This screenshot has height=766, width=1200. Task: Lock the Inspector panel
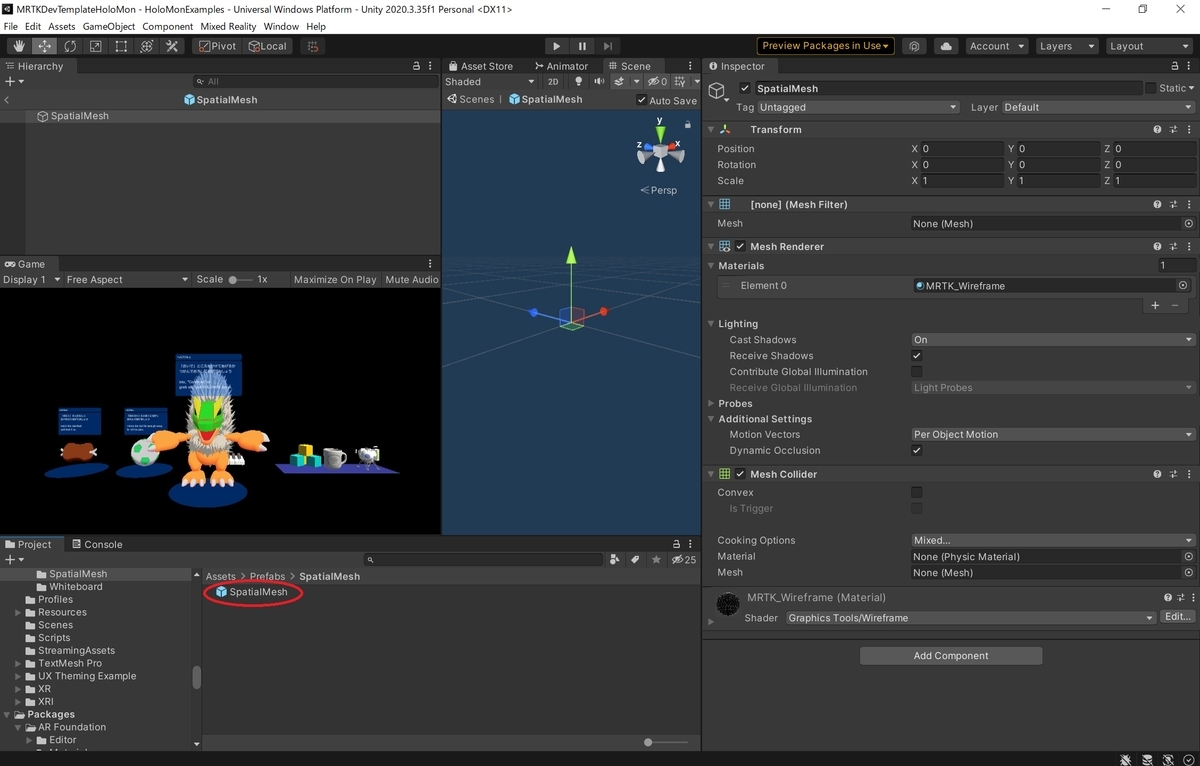point(1175,66)
